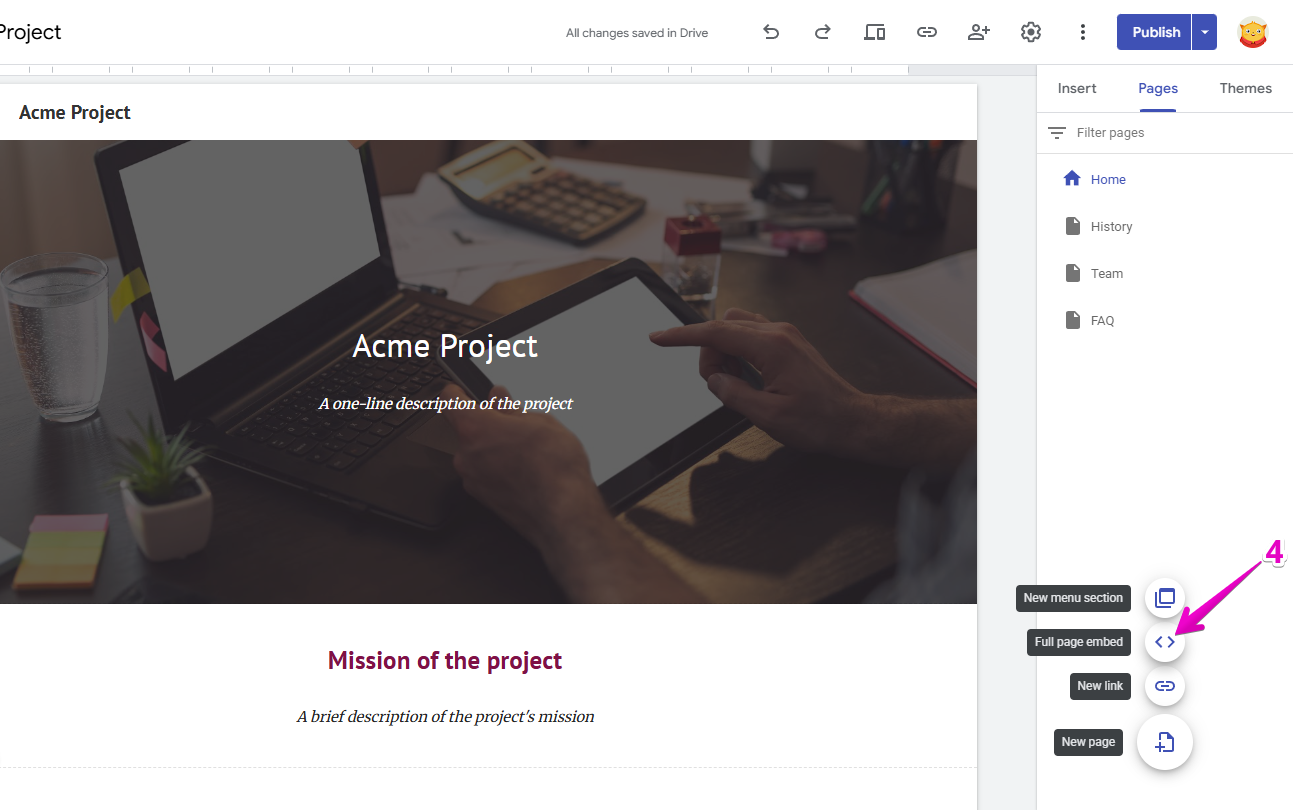Click the Redo arrow icon
Image resolution: width=1294 pixels, height=810 pixels.
click(822, 32)
